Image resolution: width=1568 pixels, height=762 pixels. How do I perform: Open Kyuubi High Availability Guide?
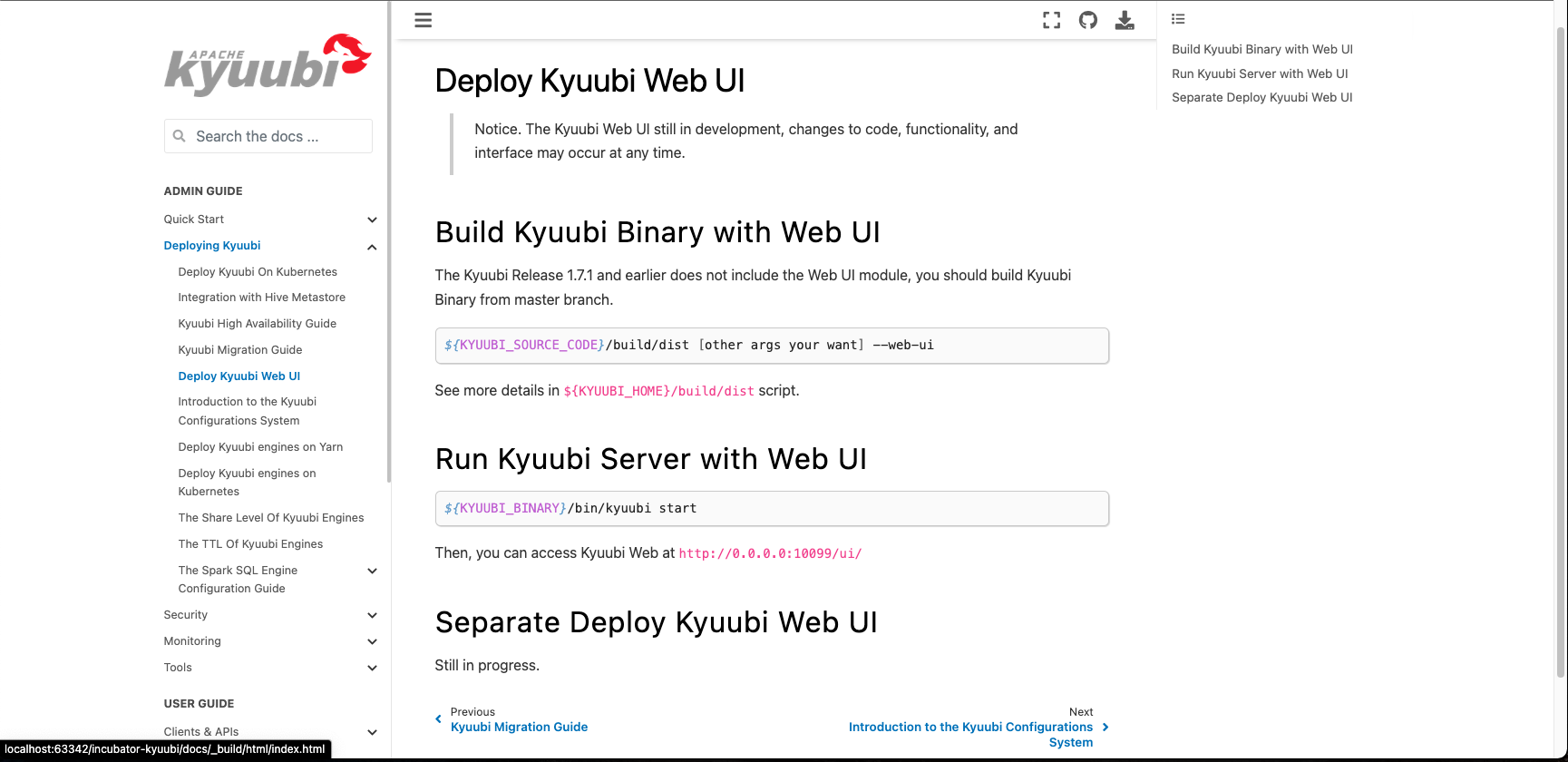(x=258, y=324)
